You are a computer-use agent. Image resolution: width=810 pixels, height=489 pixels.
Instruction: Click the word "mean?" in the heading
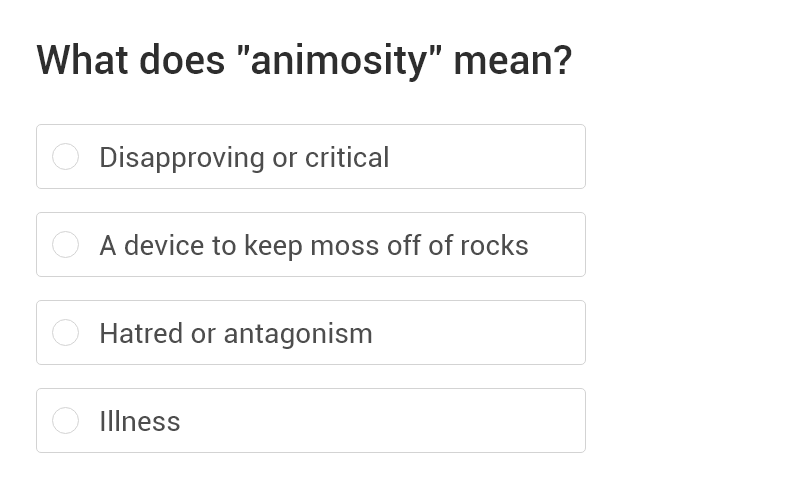pyautogui.click(x=512, y=60)
